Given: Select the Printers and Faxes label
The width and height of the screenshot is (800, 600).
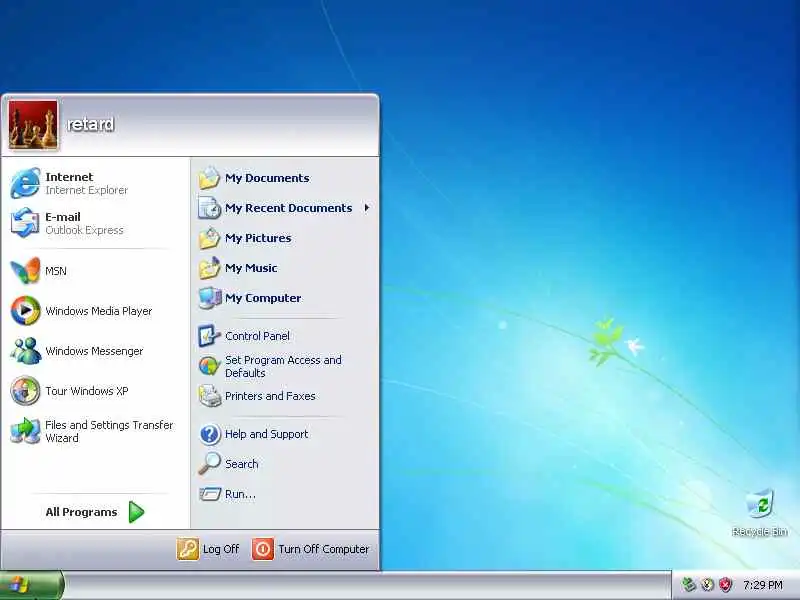Looking at the screenshot, I should [270, 396].
